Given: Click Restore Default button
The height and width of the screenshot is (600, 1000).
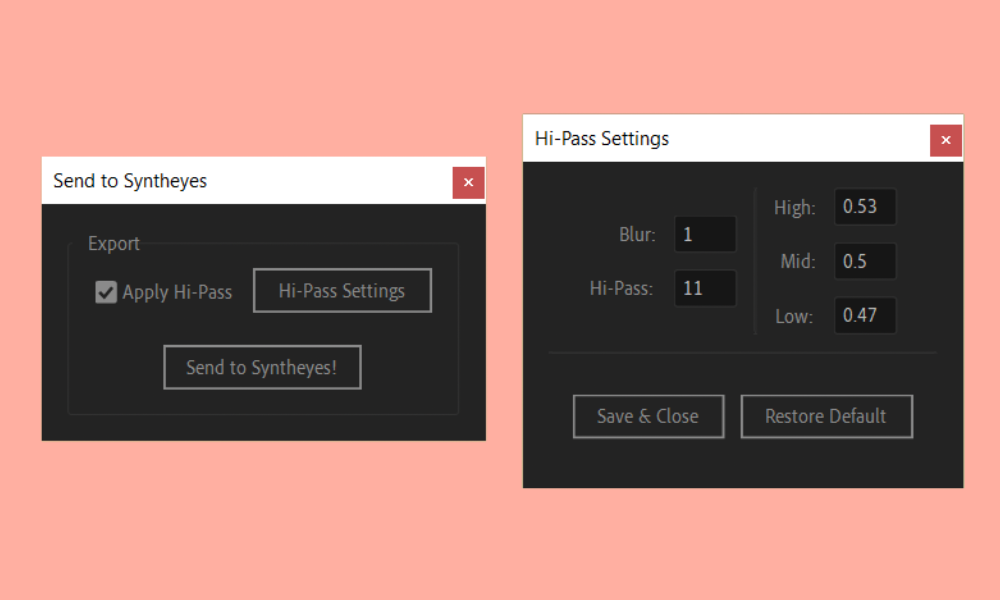Looking at the screenshot, I should (827, 416).
